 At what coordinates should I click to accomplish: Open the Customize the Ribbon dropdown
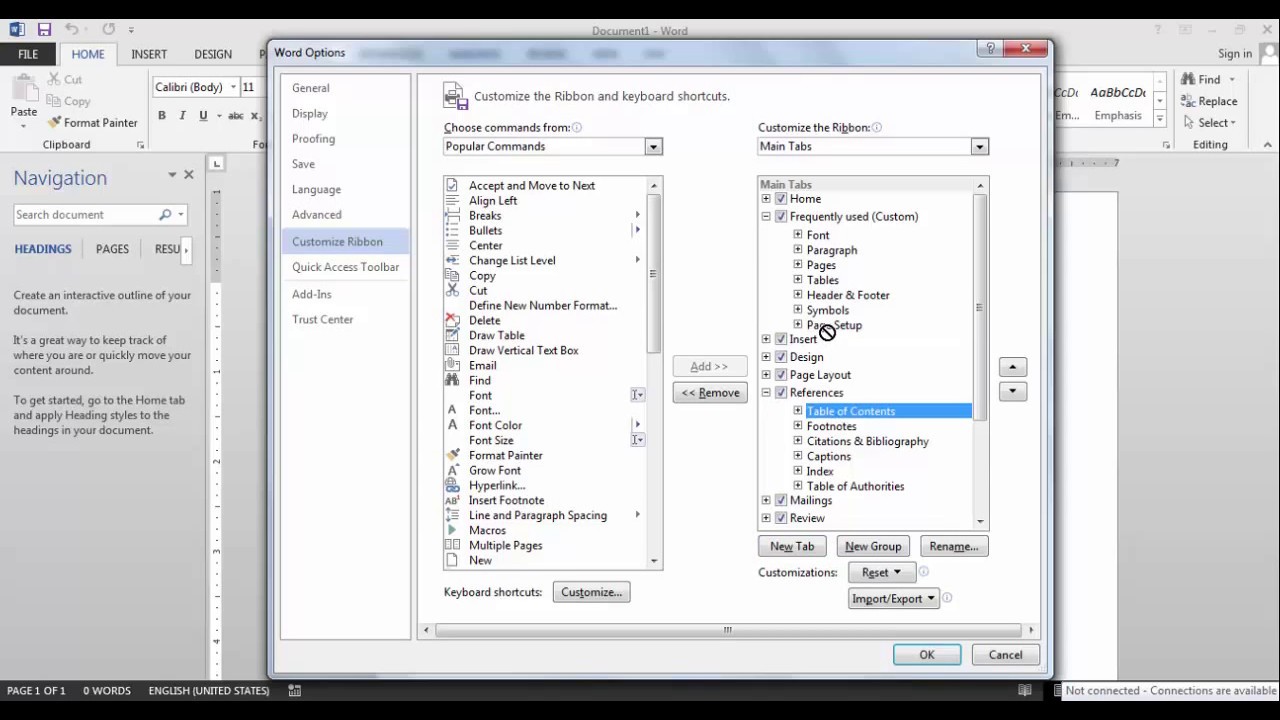pyautogui.click(x=979, y=147)
